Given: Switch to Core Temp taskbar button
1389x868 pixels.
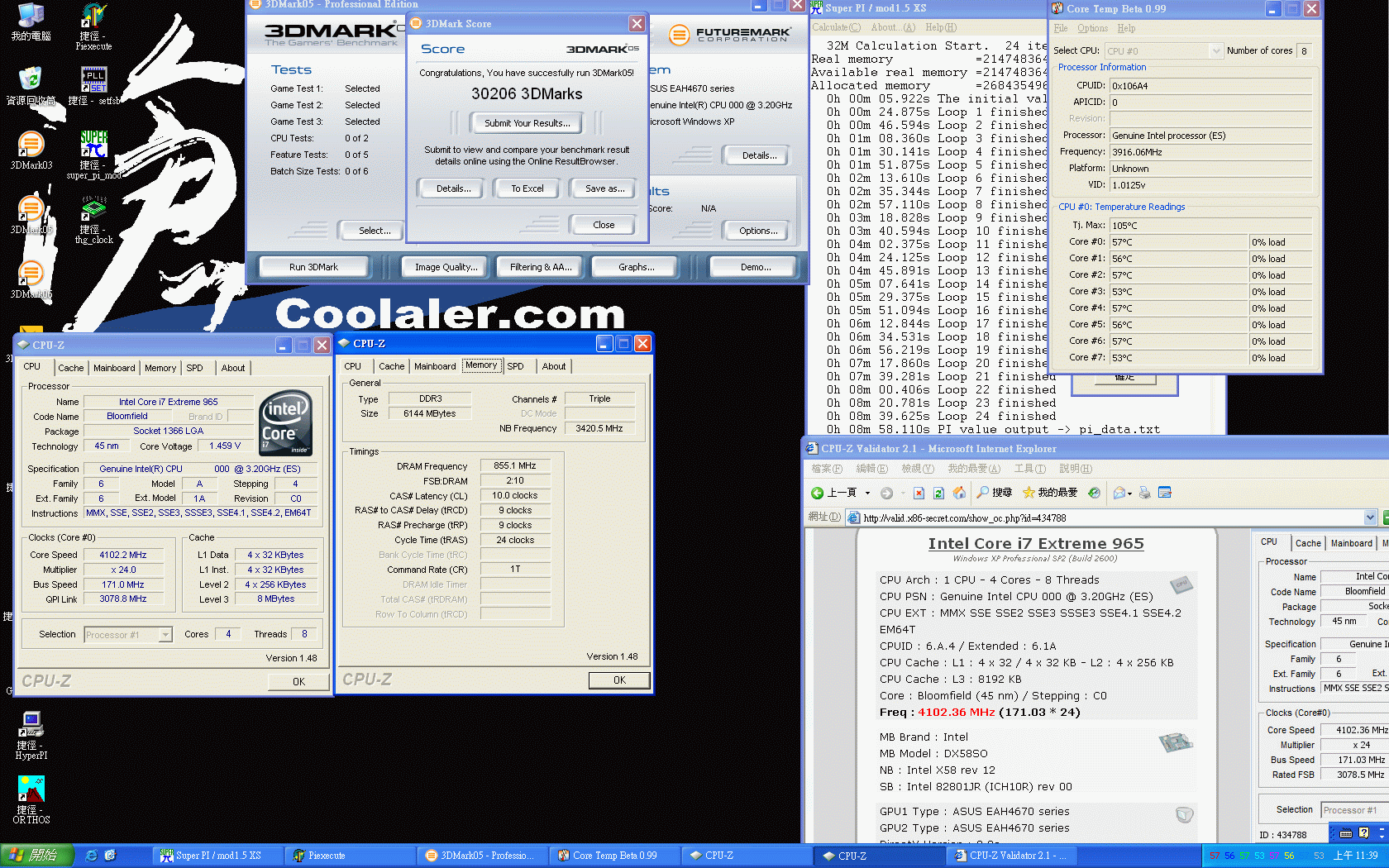Looking at the screenshot, I should tap(615, 856).
